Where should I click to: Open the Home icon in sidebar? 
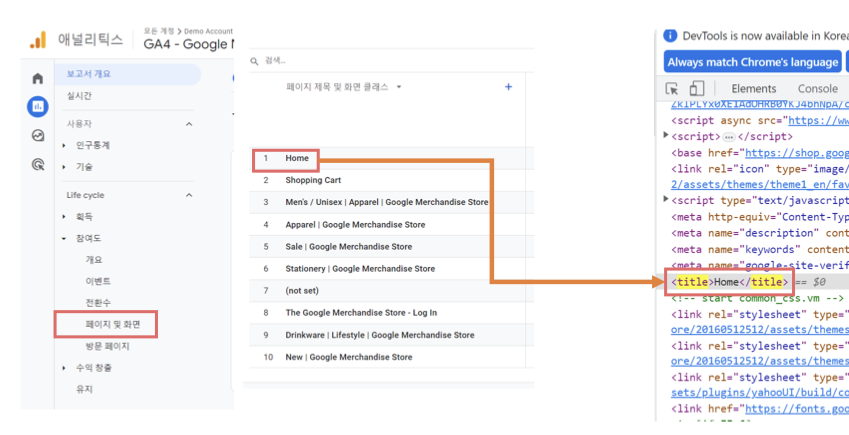point(38,79)
